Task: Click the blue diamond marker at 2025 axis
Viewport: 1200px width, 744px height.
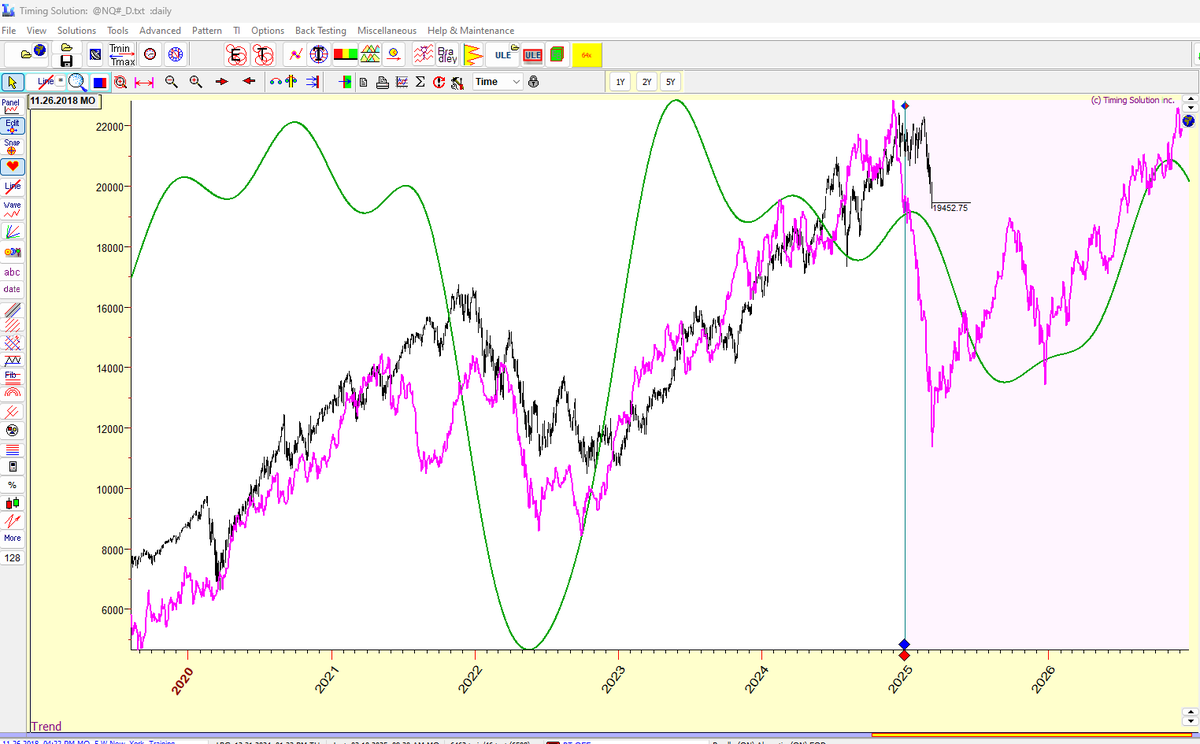Action: click(905, 644)
